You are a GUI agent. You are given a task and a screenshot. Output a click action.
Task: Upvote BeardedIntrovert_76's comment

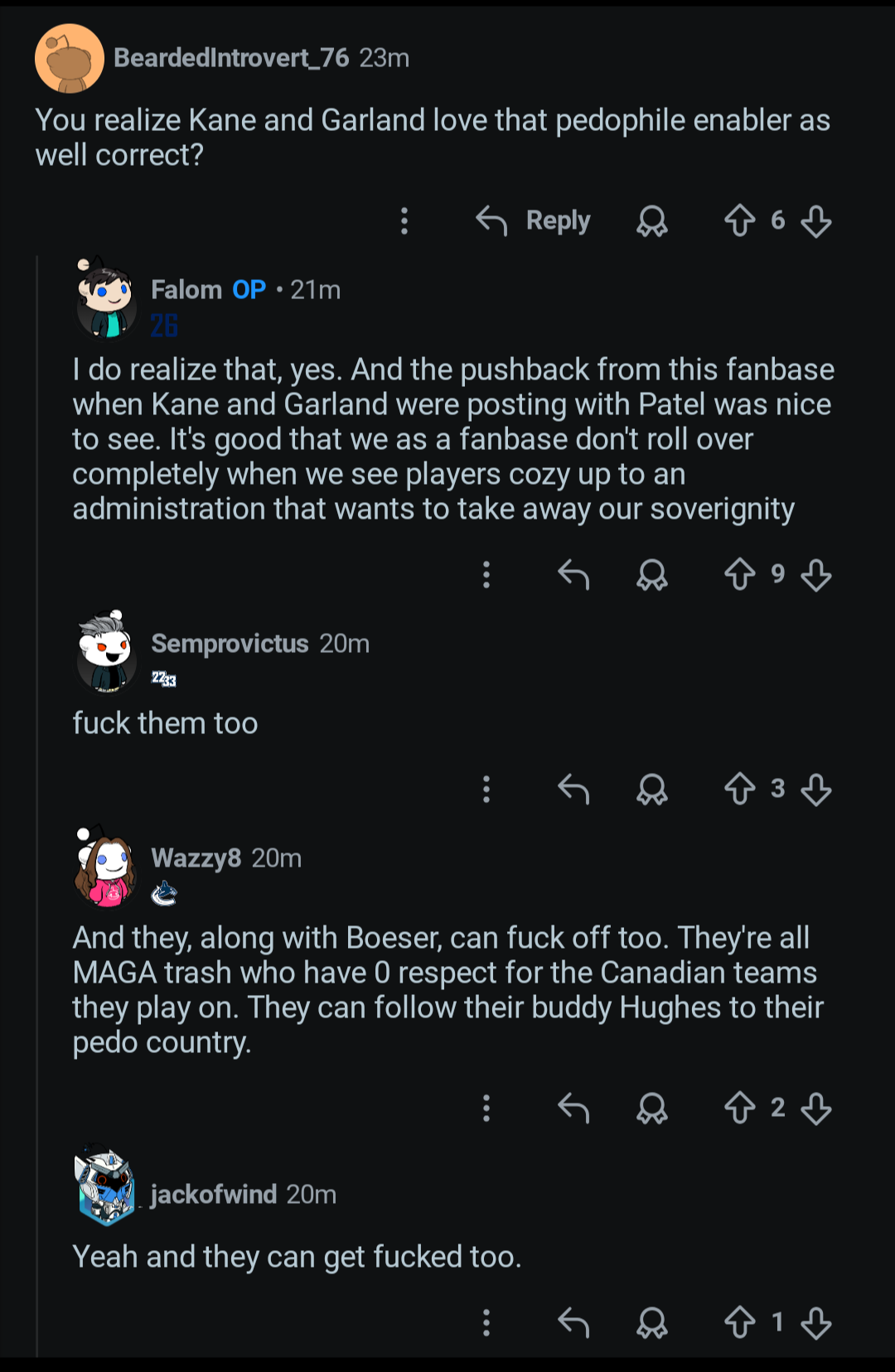[739, 221]
